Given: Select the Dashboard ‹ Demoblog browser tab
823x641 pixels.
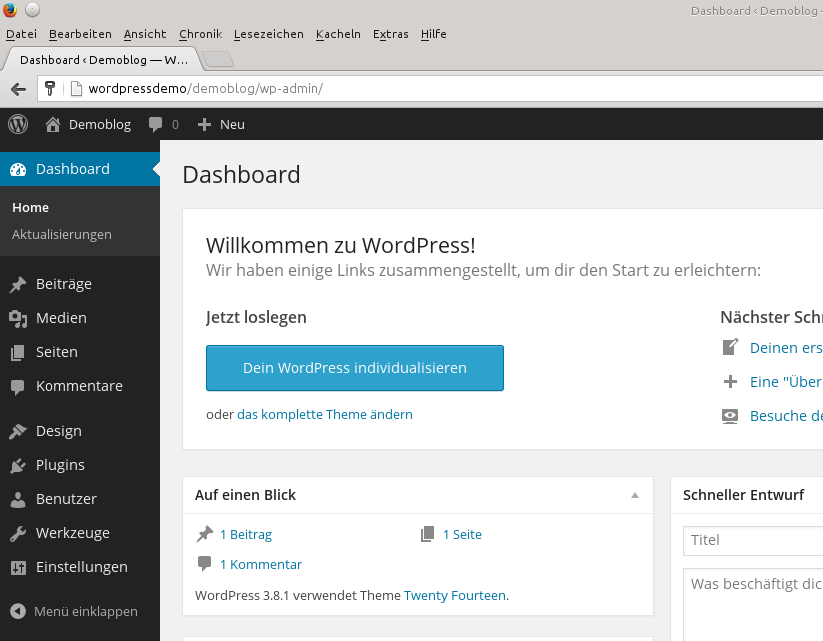Looking at the screenshot, I should click(x=103, y=60).
